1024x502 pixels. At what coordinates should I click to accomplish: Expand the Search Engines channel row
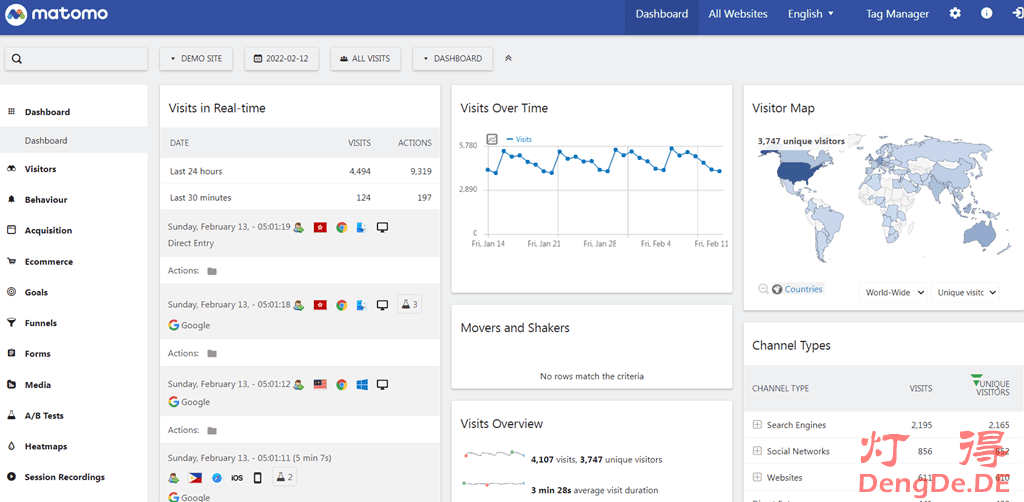(757, 425)
